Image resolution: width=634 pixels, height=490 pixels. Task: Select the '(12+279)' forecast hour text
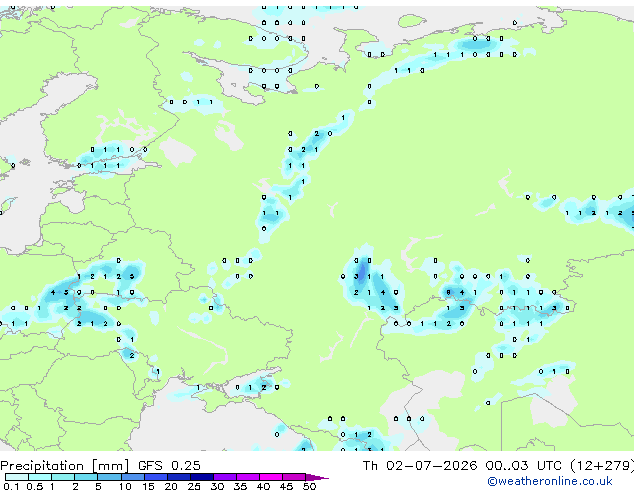602,466
